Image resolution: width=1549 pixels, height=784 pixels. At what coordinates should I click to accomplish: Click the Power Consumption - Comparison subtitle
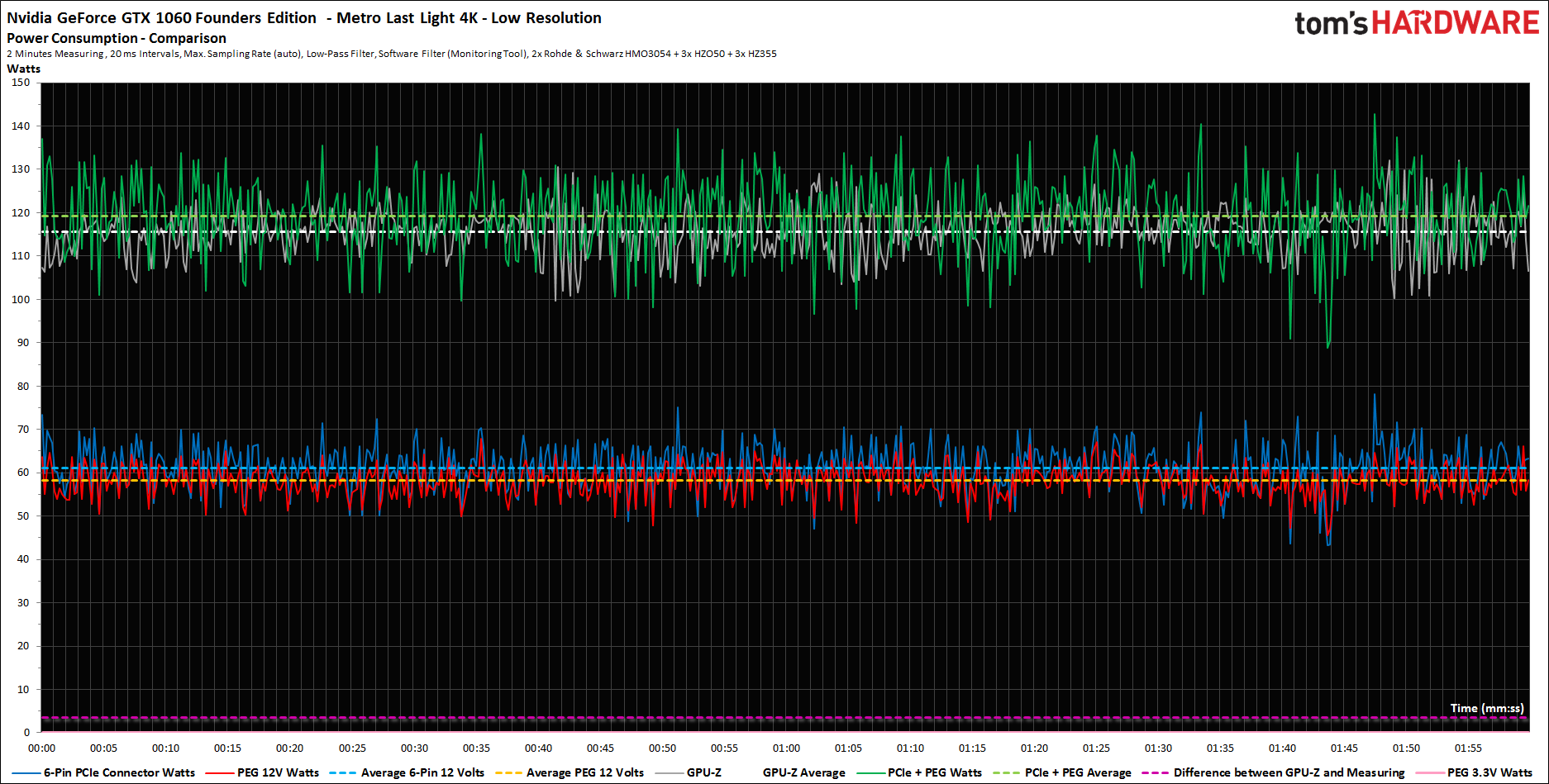117,38
